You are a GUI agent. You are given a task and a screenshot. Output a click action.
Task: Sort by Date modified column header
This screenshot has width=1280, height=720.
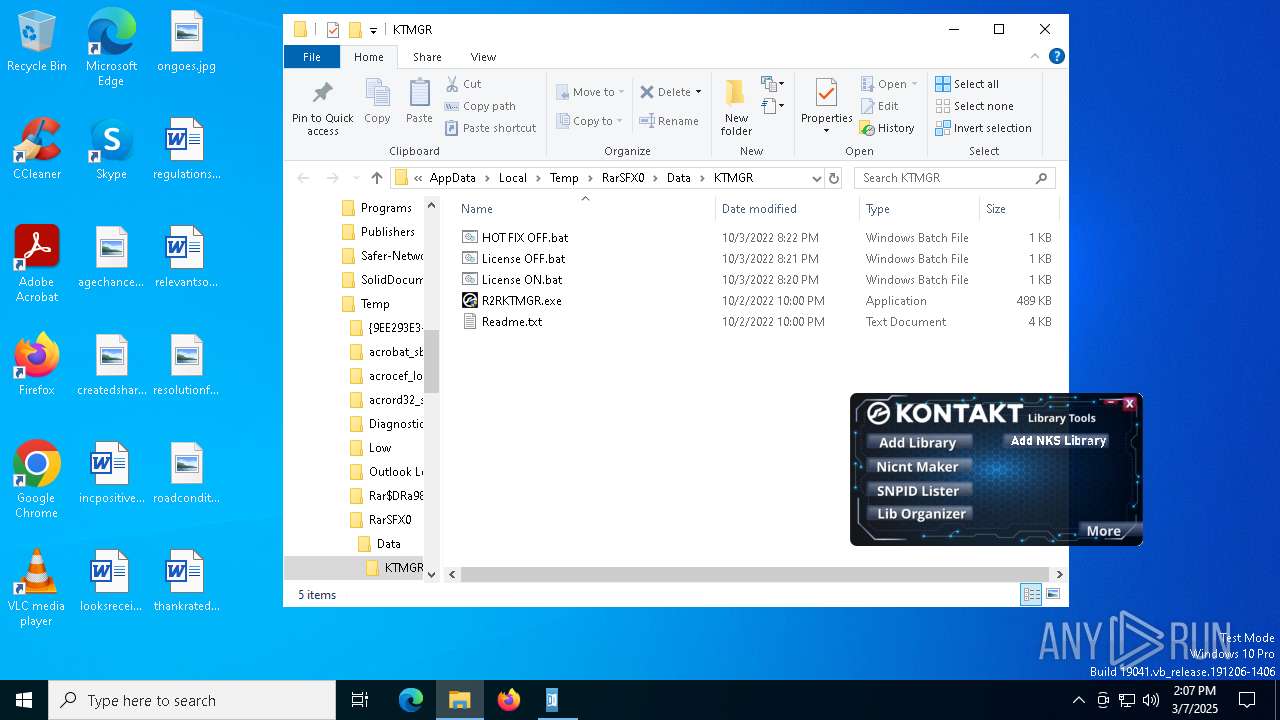787,209
